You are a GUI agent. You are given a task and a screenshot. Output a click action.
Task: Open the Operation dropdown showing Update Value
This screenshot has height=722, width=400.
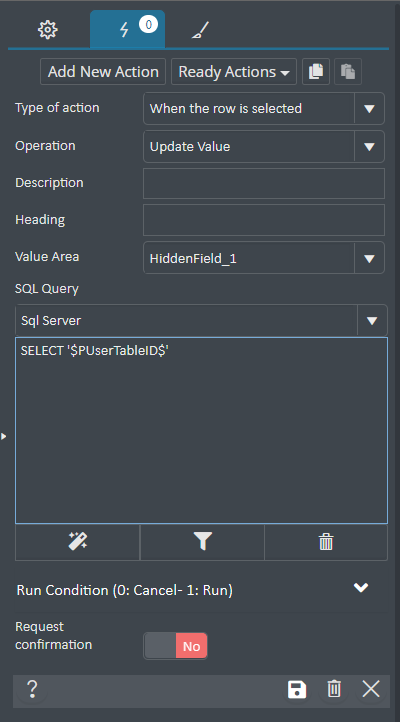point(264,146)
